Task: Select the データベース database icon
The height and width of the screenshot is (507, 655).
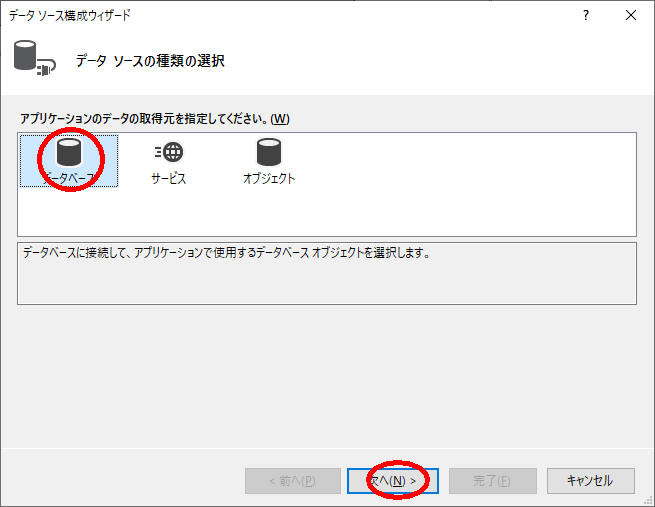Action: 68,152
